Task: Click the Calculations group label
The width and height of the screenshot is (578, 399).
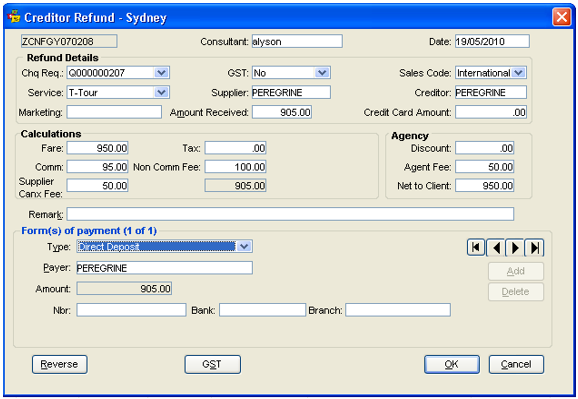Action: coord(51,134)
